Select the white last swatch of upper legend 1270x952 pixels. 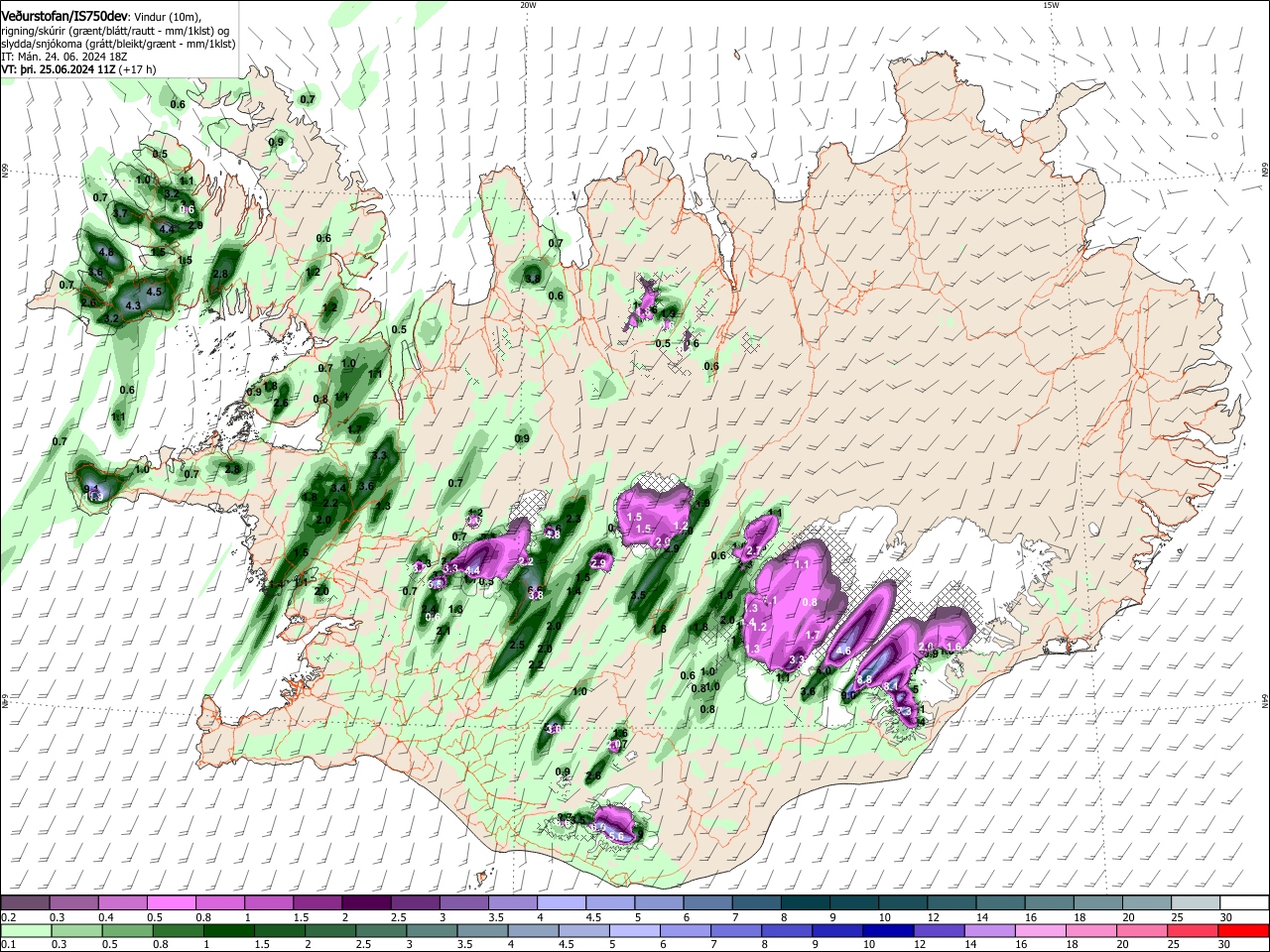click(x=1243, y=902)
